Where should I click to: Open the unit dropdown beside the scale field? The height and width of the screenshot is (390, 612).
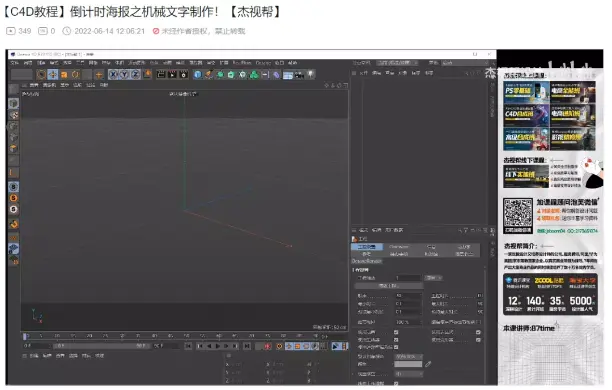(434, 278)
